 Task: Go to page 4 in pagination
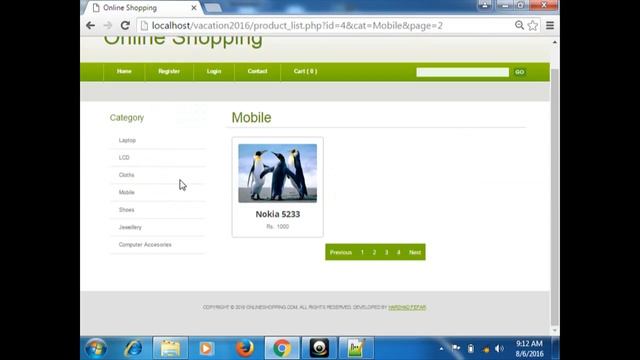coord(399,252)
